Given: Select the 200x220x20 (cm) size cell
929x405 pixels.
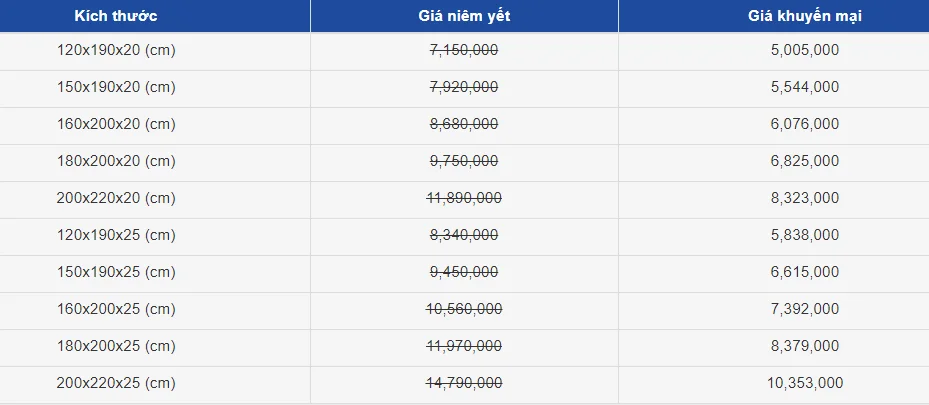Looking at the screenshot, I should tap(116, 198).
